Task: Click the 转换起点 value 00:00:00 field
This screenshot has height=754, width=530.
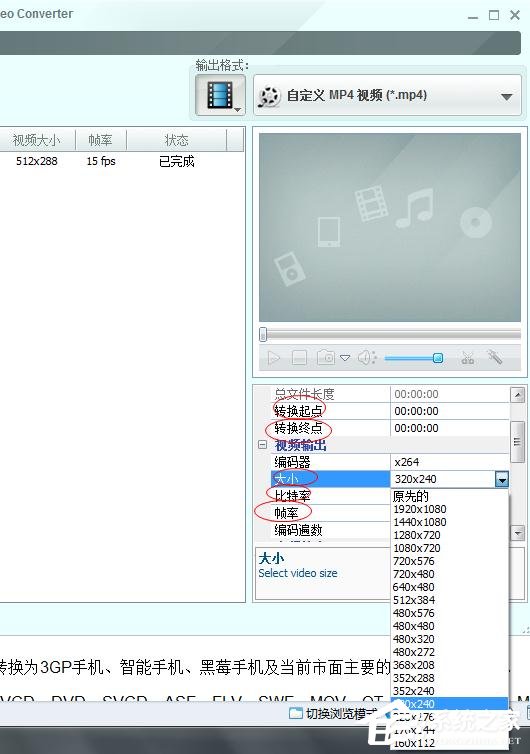Action: [450, 411]
